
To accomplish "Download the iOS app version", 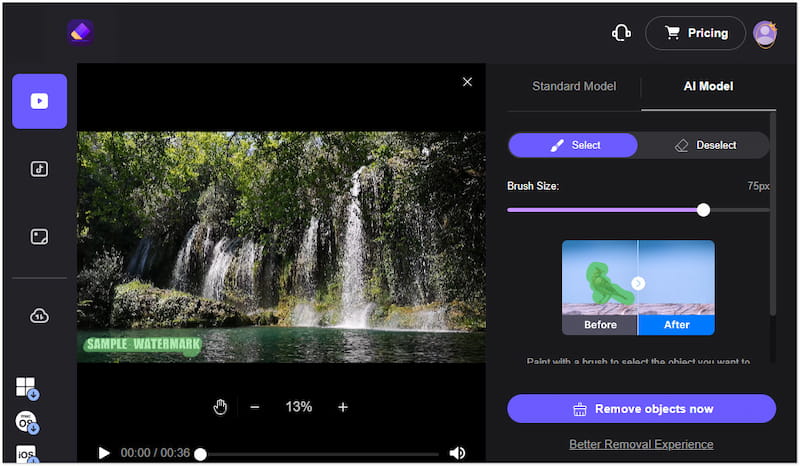I will coord(27,454).
